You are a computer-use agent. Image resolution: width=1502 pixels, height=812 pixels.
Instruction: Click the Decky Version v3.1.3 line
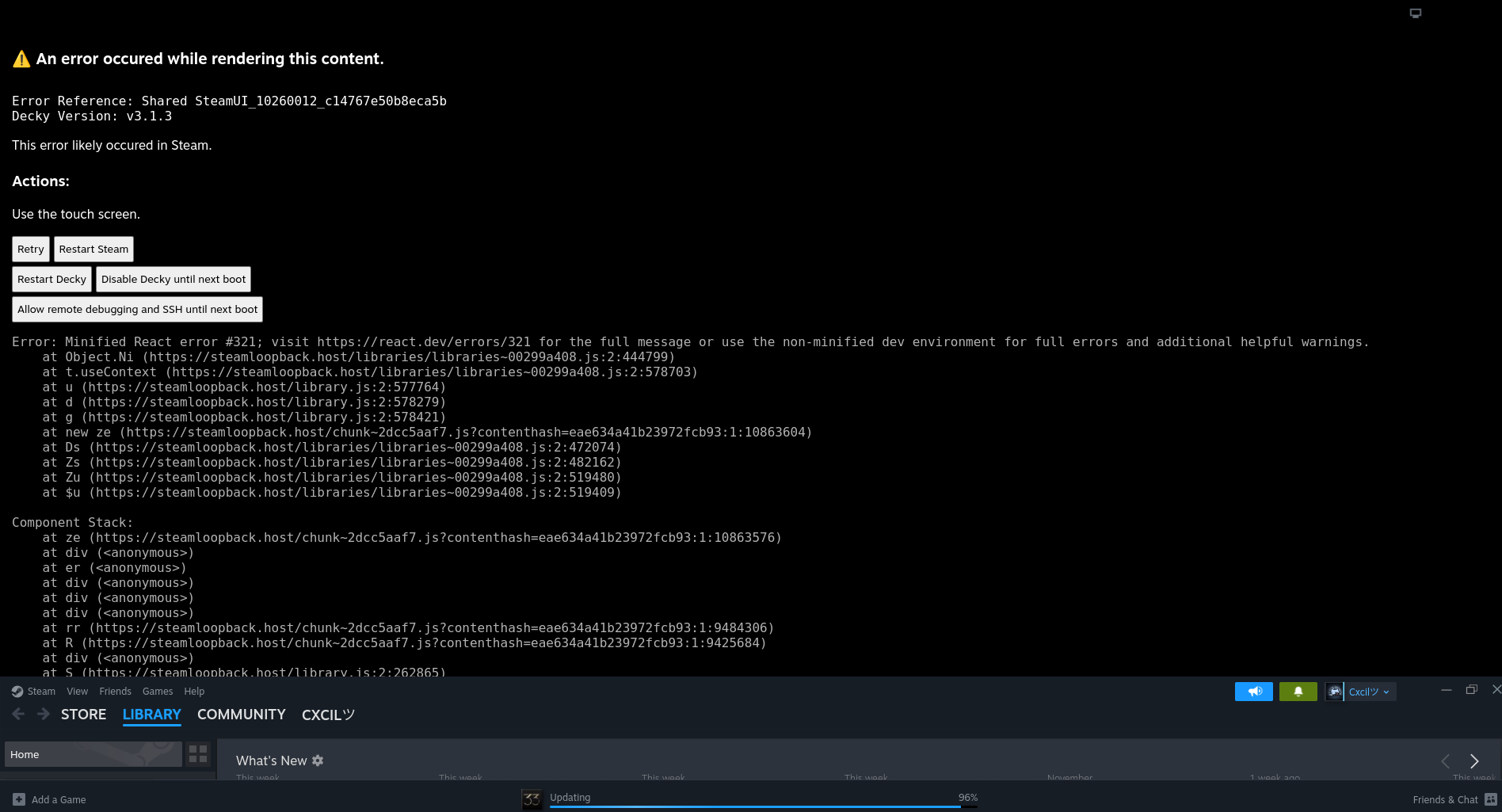pos(92,116)
